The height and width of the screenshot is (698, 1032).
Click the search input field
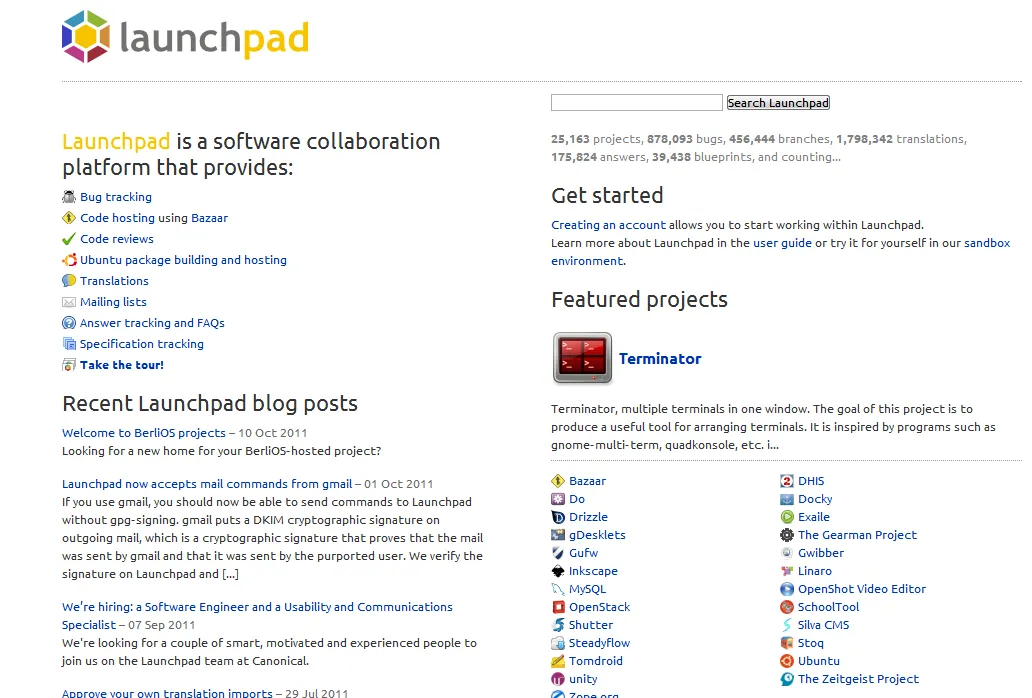636,101
